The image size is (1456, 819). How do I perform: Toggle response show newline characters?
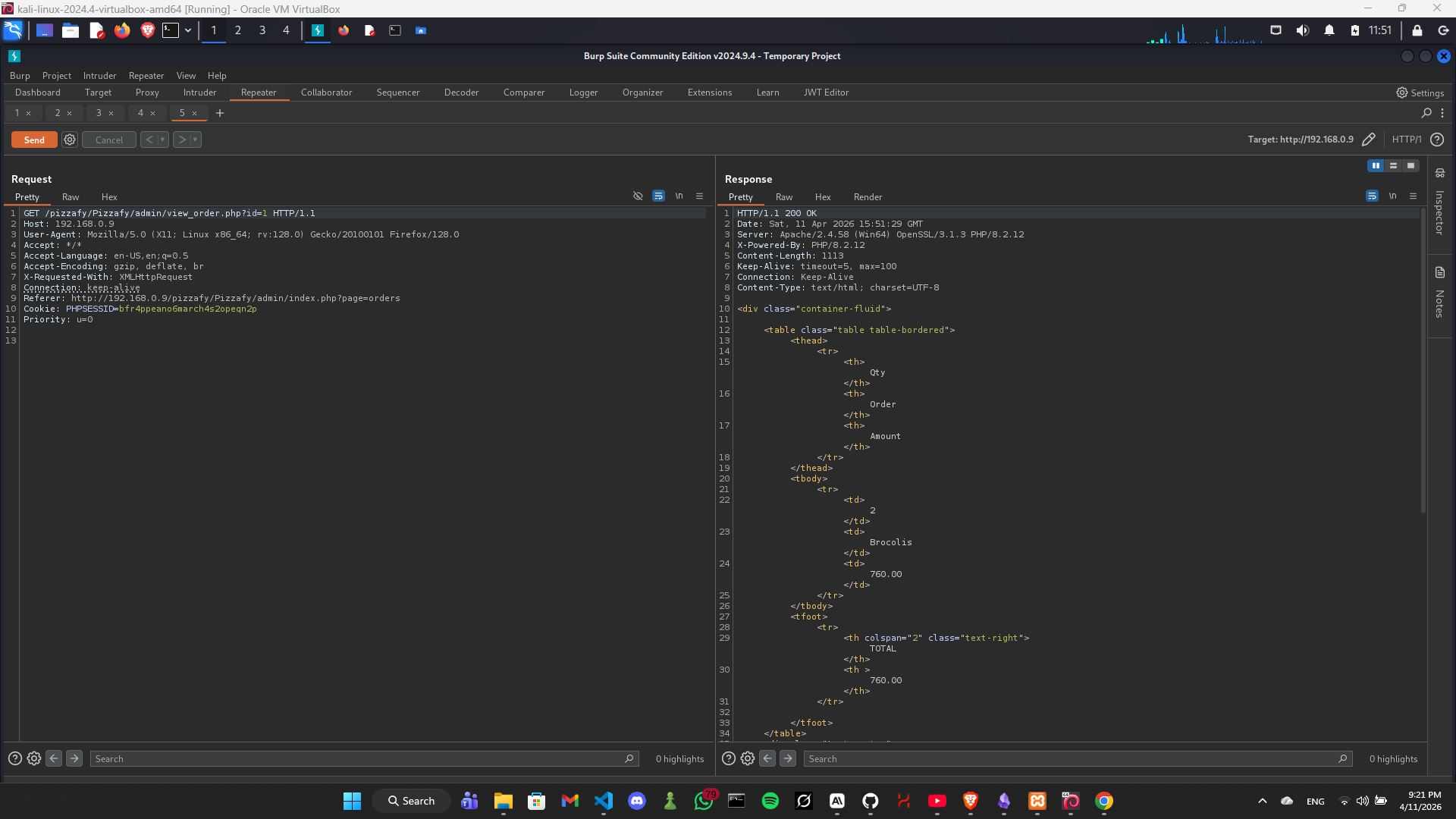[x=1392, y=196]
